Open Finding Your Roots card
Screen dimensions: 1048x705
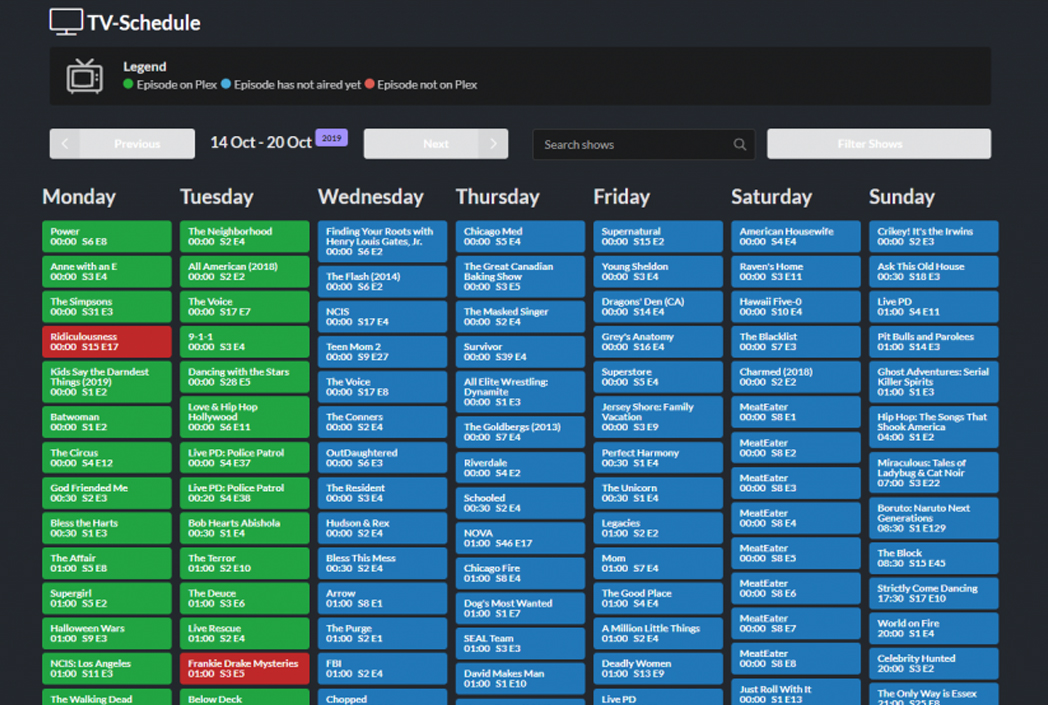pyautogui.click(x=382, y=241)
